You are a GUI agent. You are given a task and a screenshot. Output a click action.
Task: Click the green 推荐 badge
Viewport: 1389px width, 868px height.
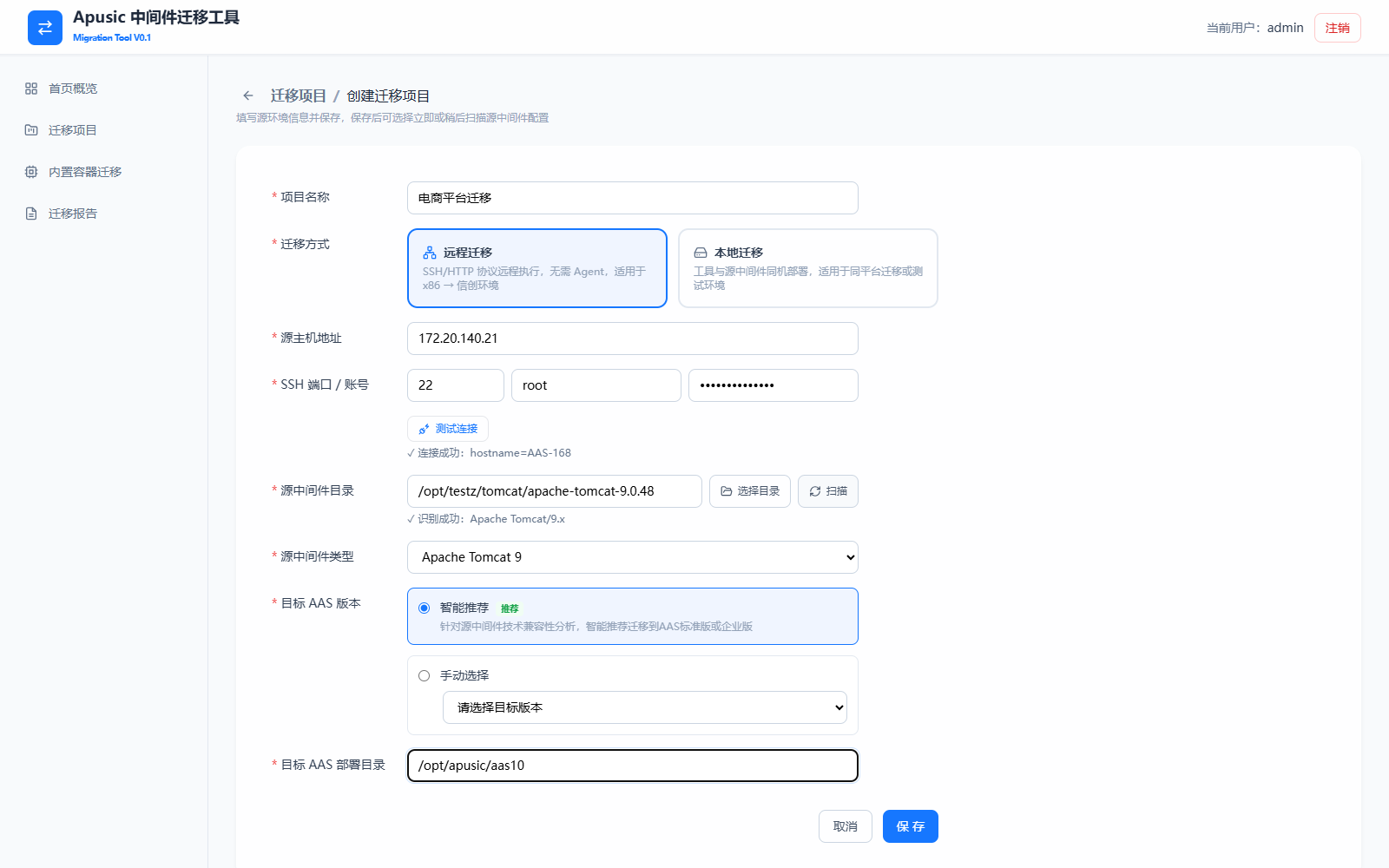[510, 608]
